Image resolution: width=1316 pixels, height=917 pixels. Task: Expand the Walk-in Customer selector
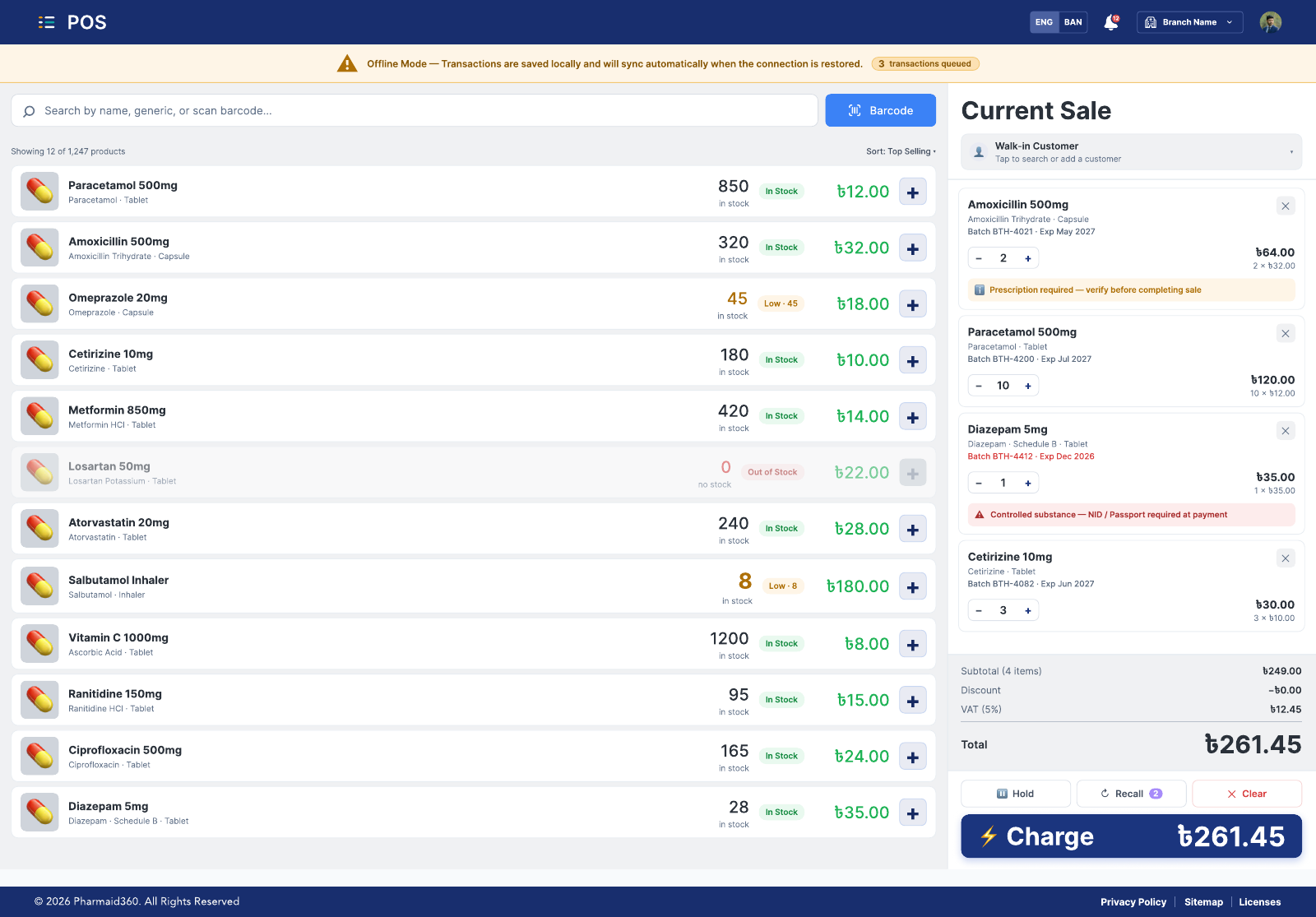click(x=1131, y=152)
